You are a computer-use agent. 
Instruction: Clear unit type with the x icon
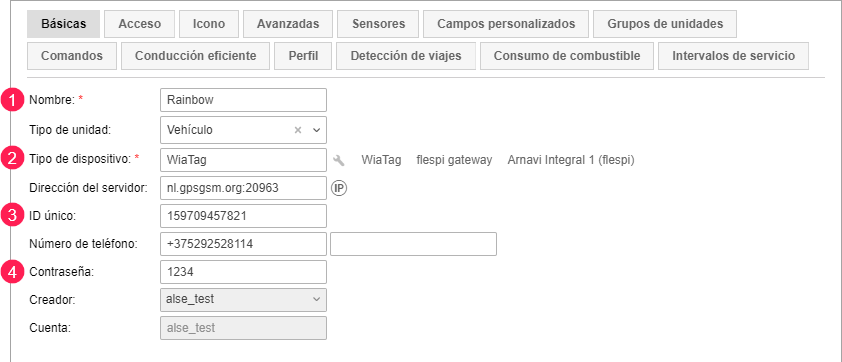click(297, 130)
